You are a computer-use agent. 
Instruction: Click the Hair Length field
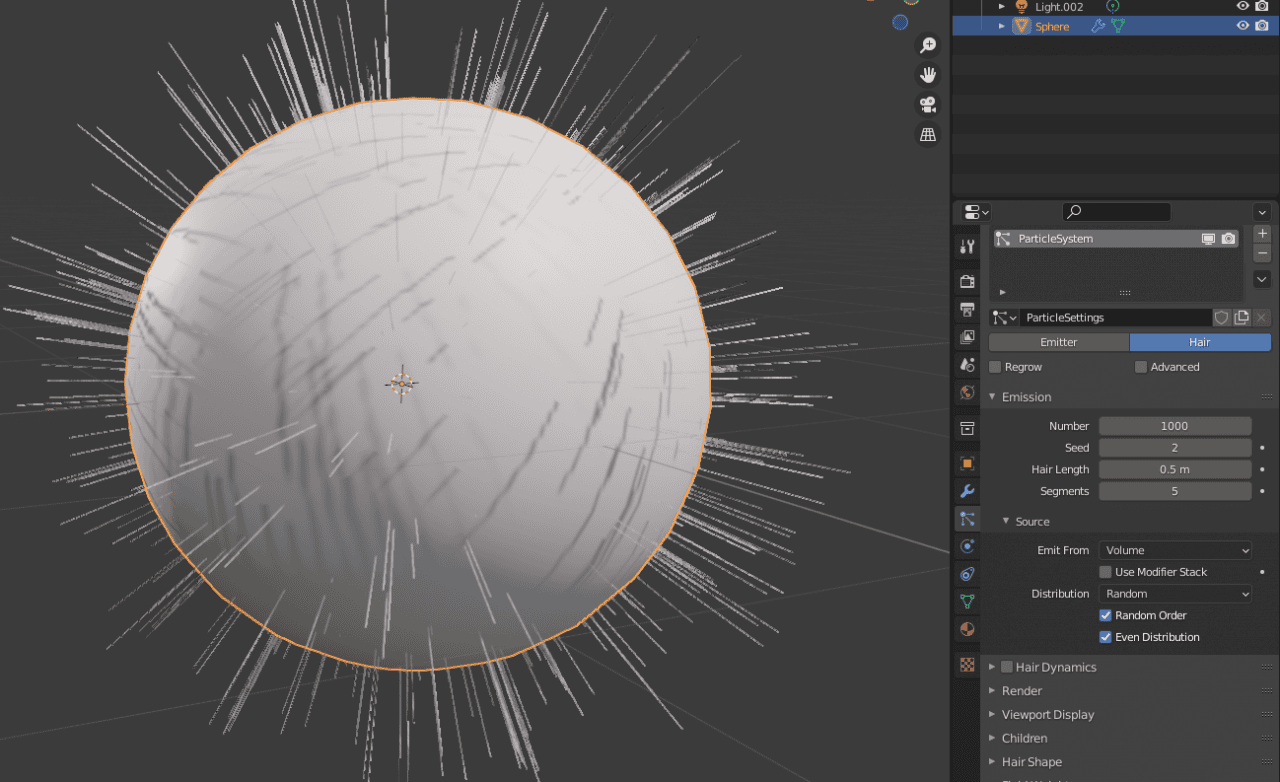tap(1175, 469)
